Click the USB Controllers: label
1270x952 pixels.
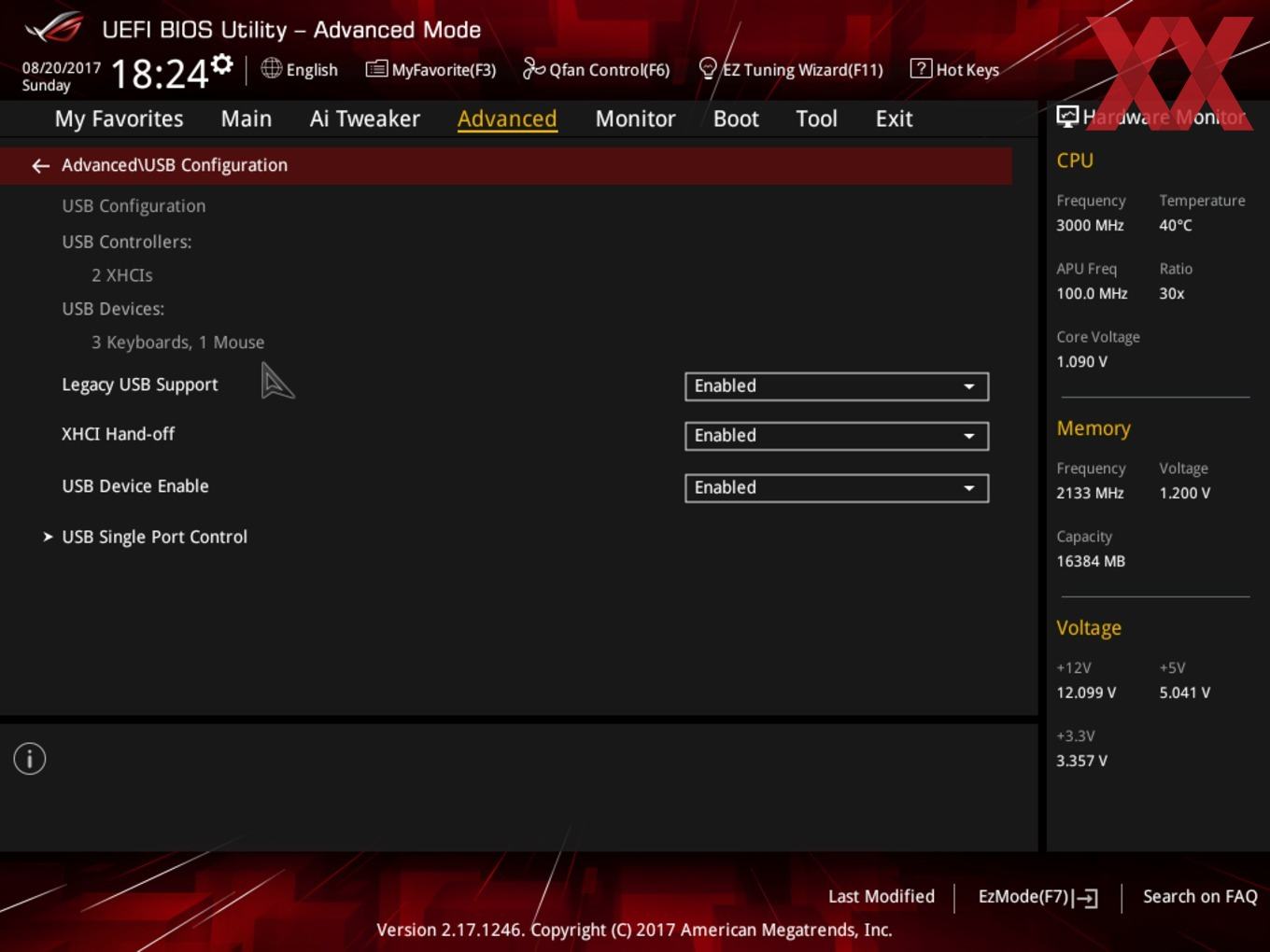127,242
